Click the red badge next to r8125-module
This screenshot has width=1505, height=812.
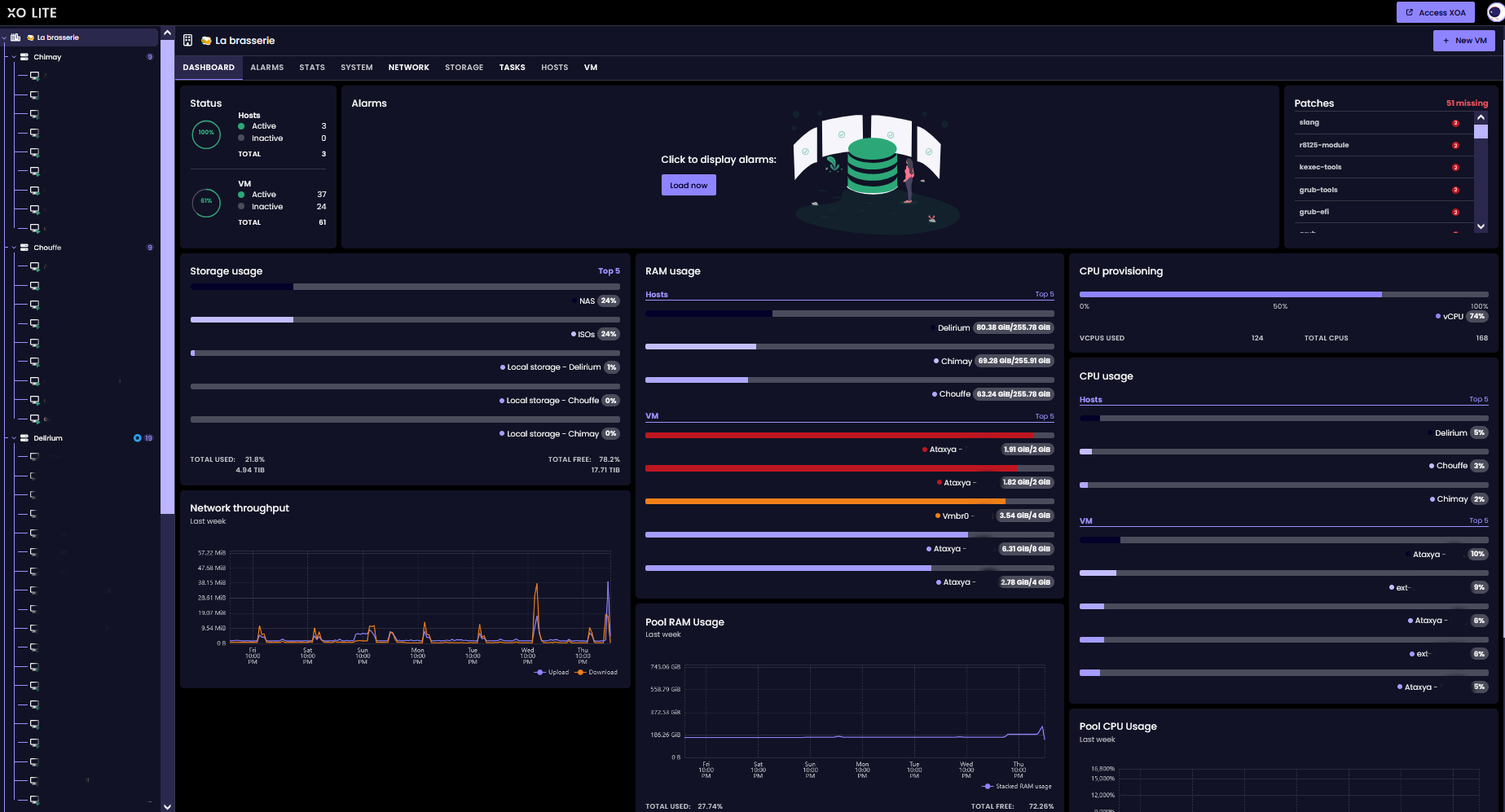coord(1455,145)
